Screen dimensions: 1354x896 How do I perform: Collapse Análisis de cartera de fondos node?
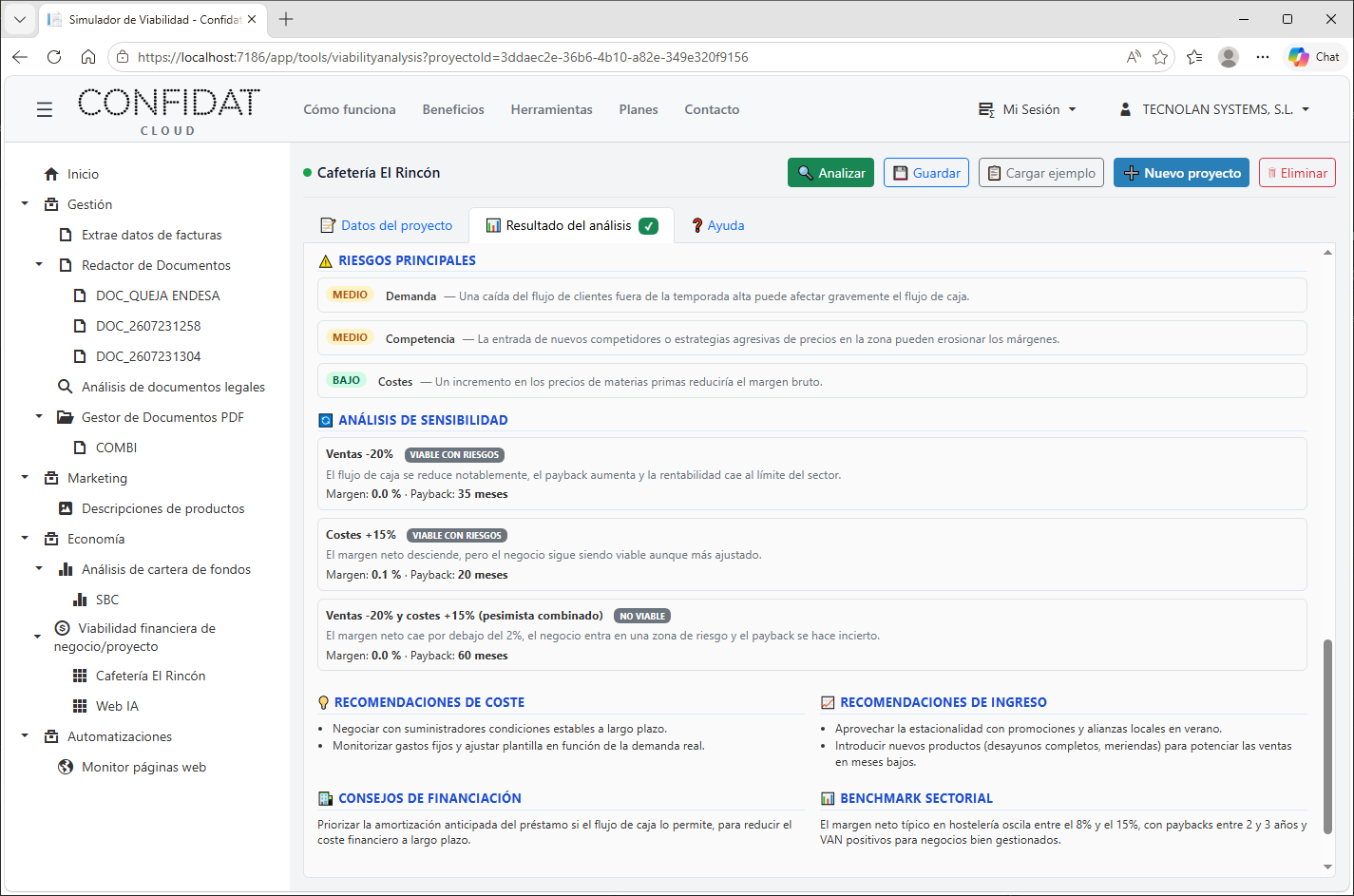(x=39, y=569)
